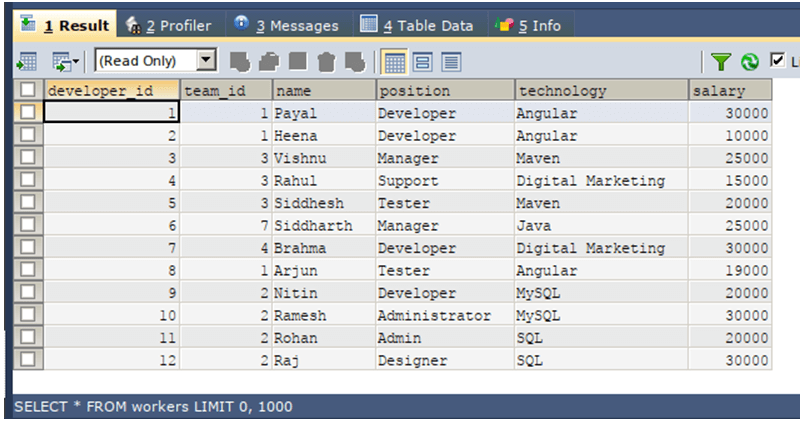Click the salary column header
Viewport: 807px width, 421px height.
pos(730,90)
